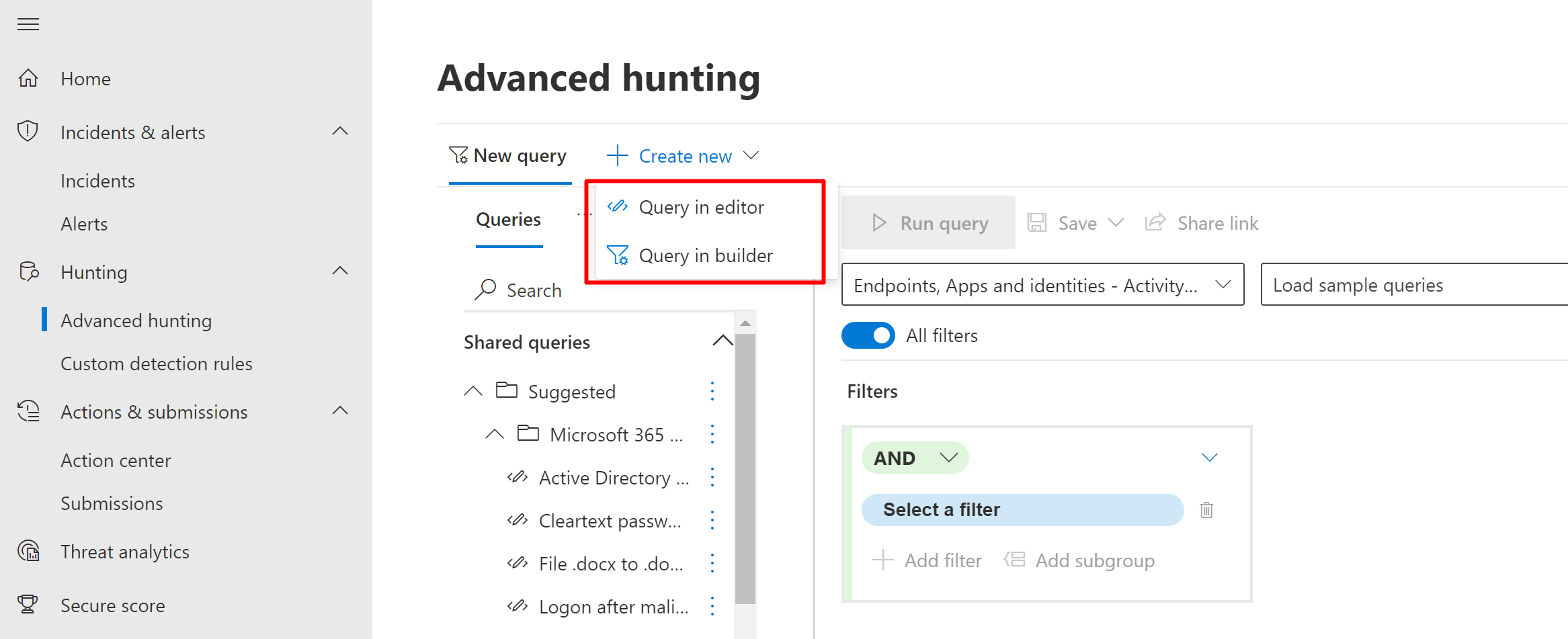Image resolution: width=1568 pixels, height=639 pixels.
Task: Click the Home icon in sidebar
Action: (x=28, y=79)
